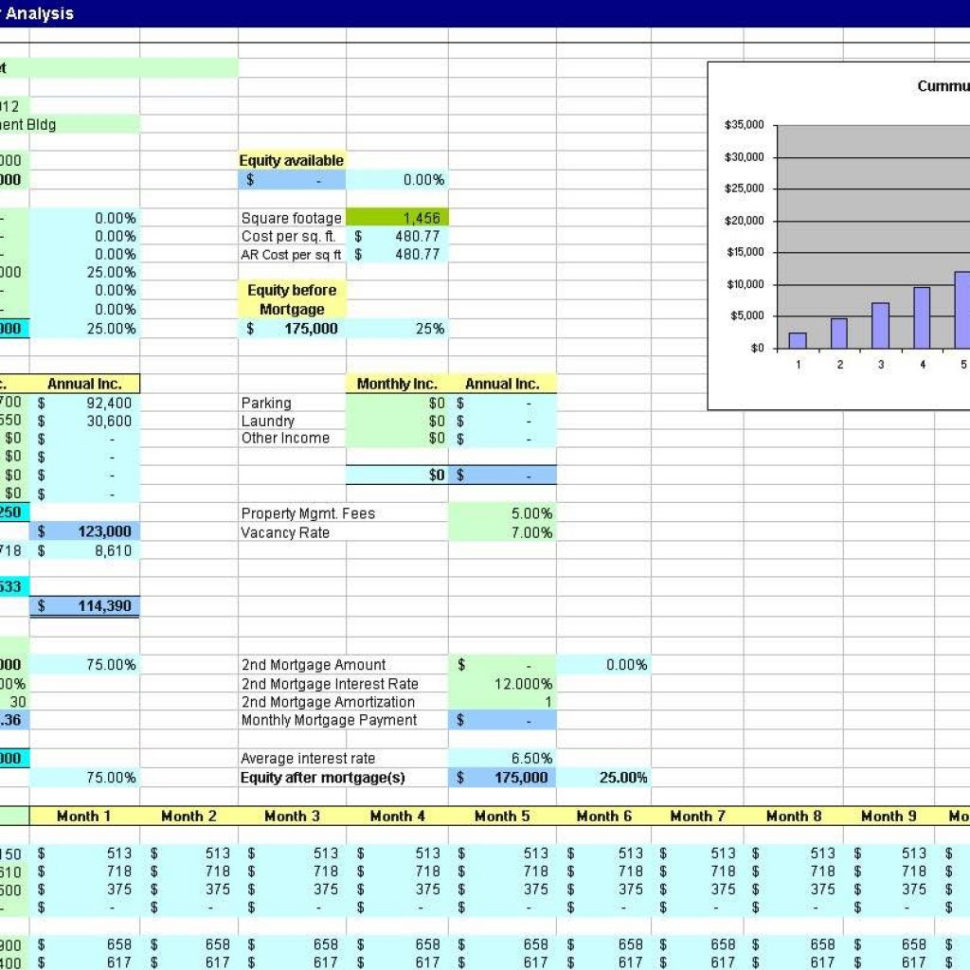Screen dimensions: 970x970
Task: Click the Cost per sq. ft. value cell
Action: [x=397, y=236]
